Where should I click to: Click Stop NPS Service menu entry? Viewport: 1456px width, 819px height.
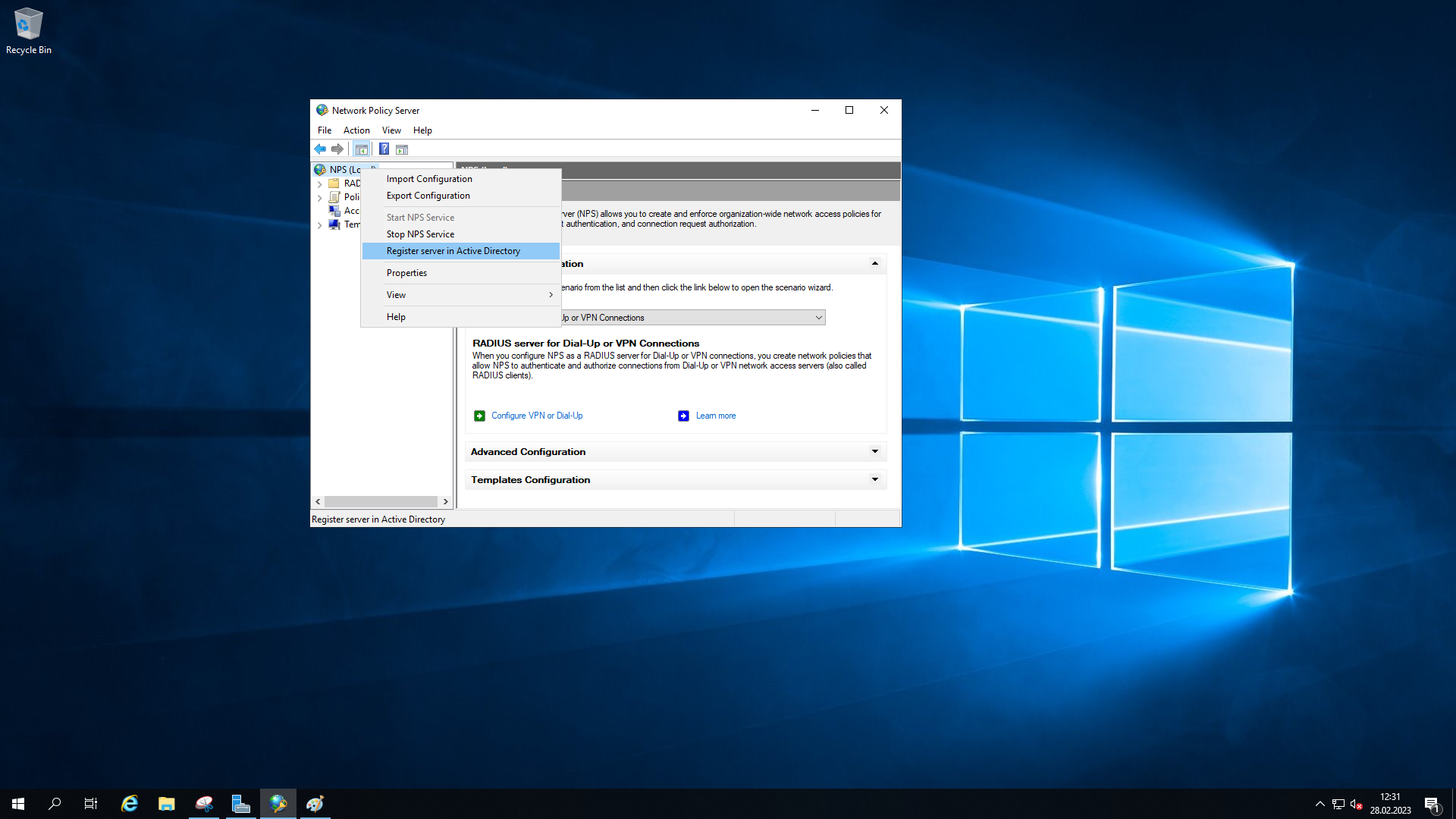coord(420,234)
